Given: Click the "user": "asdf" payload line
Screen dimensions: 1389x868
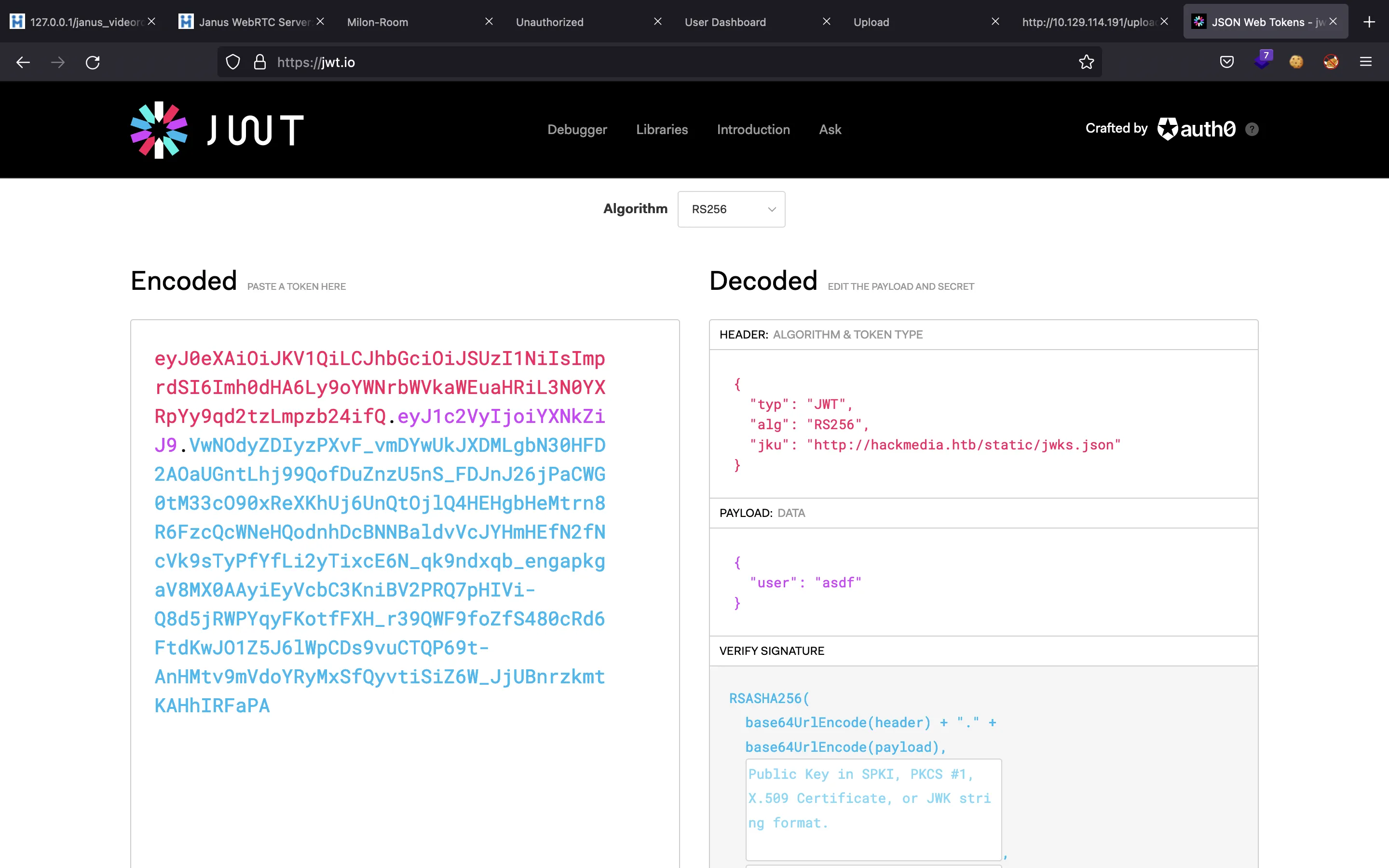Looking at the screenshot, I should click(x=805, y=583).
